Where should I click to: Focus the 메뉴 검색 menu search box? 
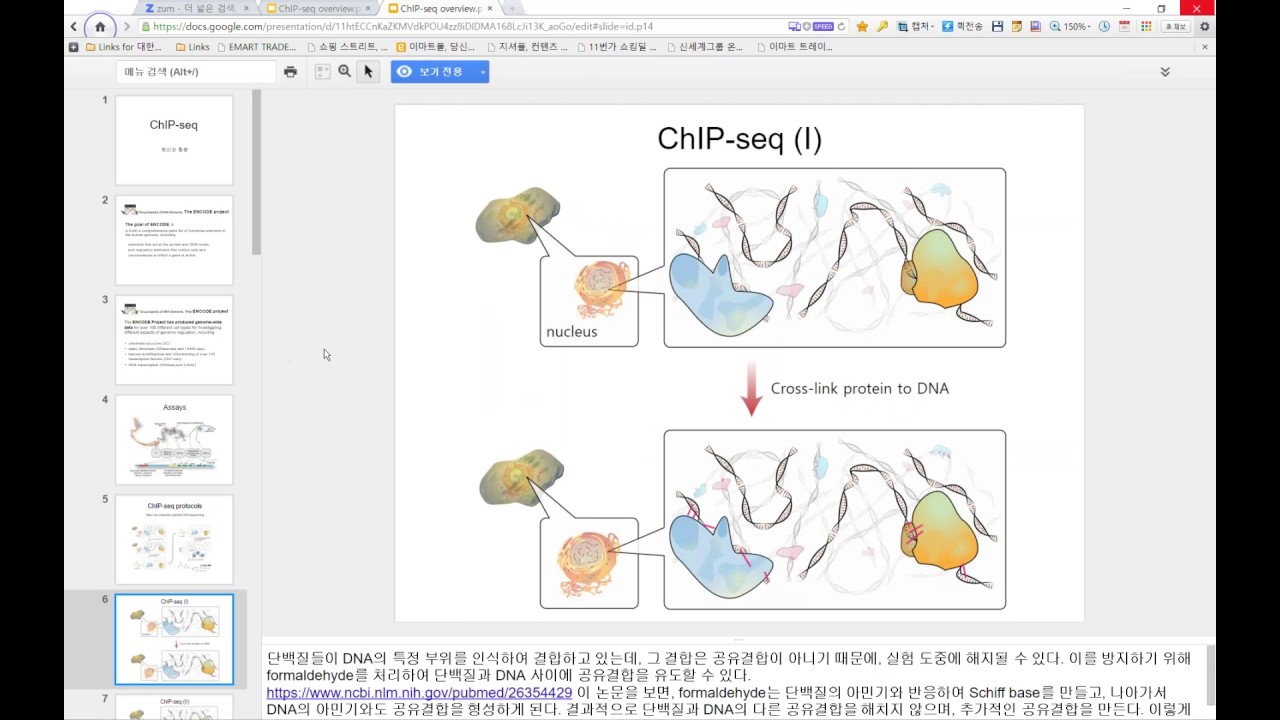pyautogui.click(x=196, y=72)
